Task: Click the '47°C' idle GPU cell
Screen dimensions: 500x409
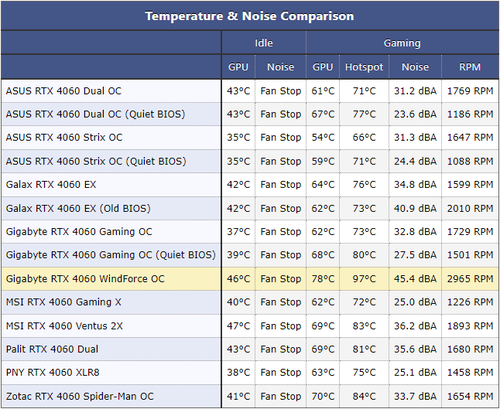Action: pyautogui.click(x=238, y=326)
